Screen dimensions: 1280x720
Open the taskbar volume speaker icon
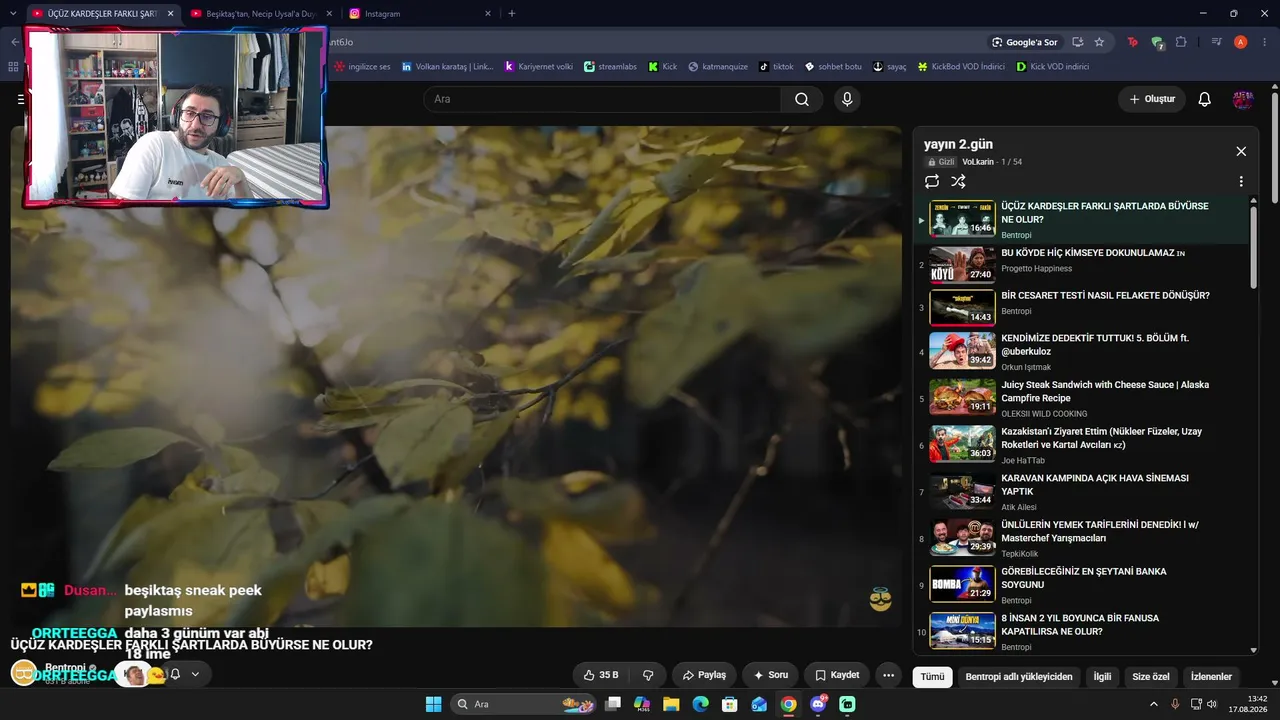(1212, 704)
